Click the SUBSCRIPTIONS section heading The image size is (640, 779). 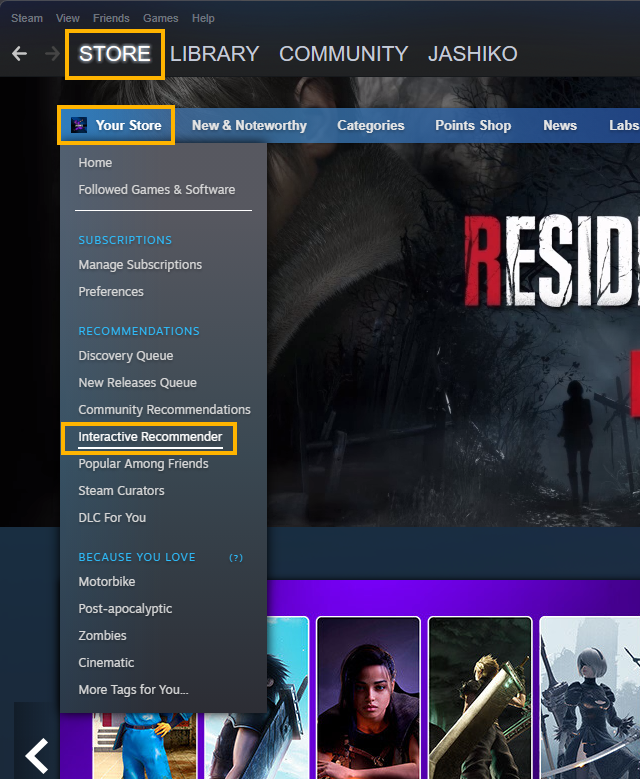coord(125,240)
